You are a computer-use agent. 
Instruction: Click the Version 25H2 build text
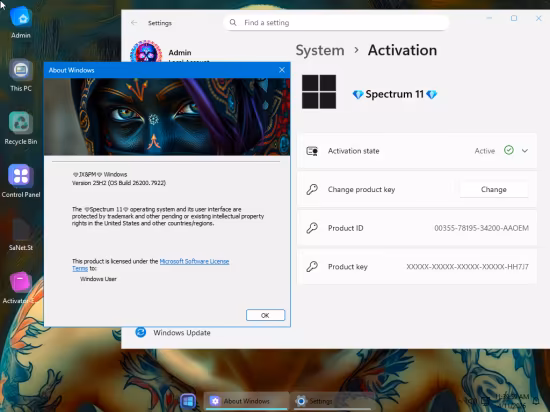tap(119, 183)
